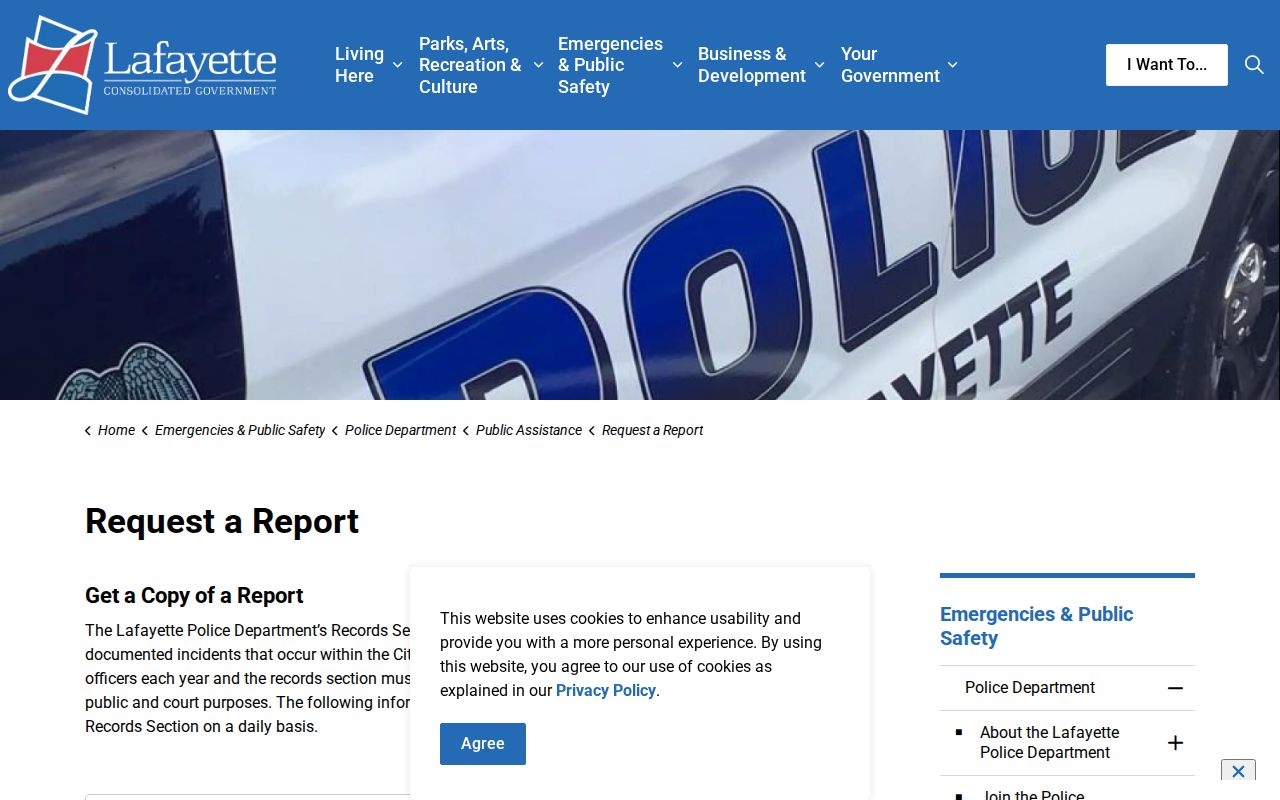Expand Parks, Arts, Recreation & Culture chevron
This screenshot has width=1280, height=800.
(x=538, y=65)
